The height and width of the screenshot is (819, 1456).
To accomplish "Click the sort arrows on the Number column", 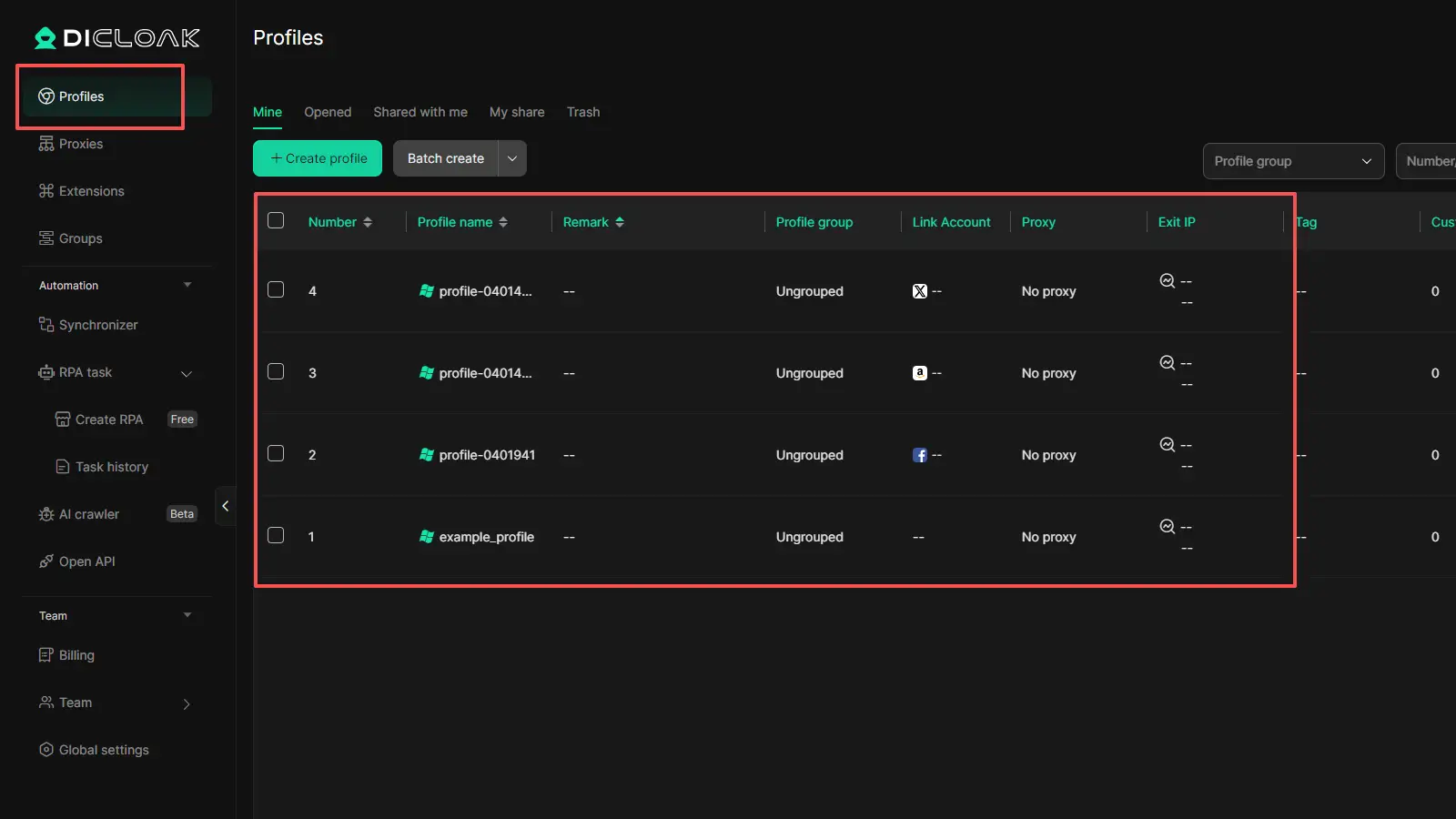I will (x=368, y=222).
